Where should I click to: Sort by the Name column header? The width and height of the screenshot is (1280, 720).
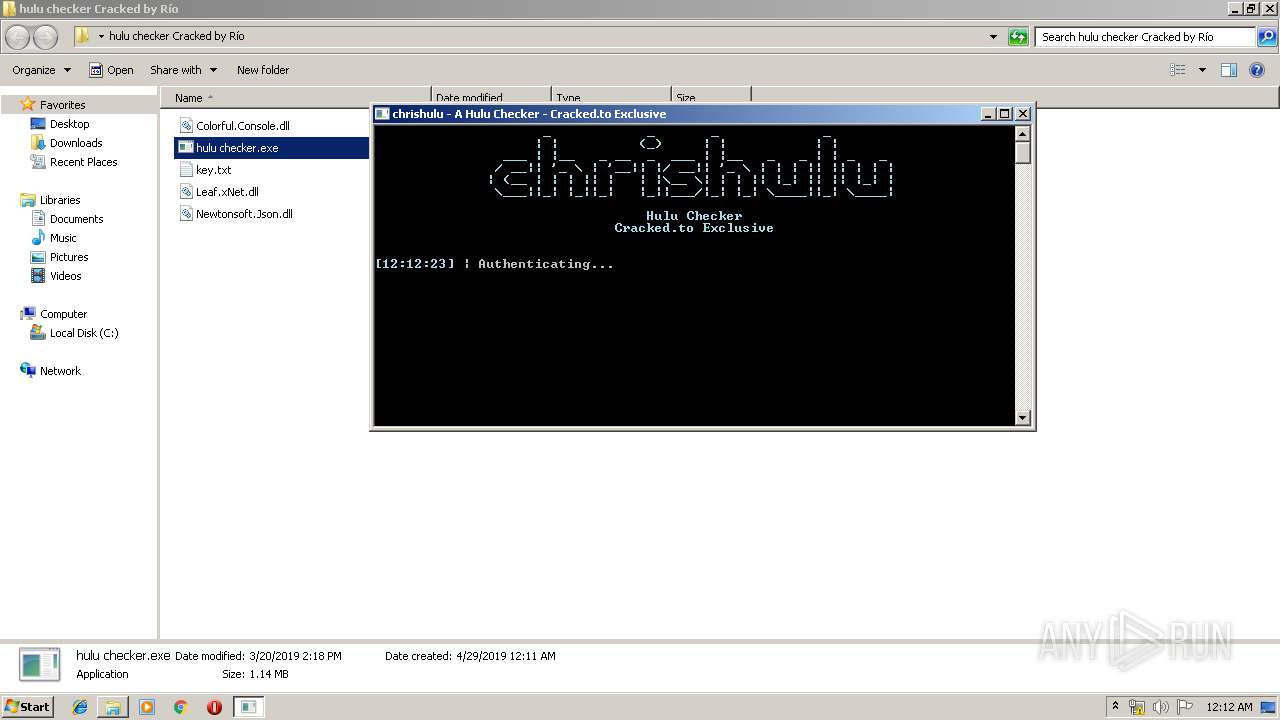189,98
